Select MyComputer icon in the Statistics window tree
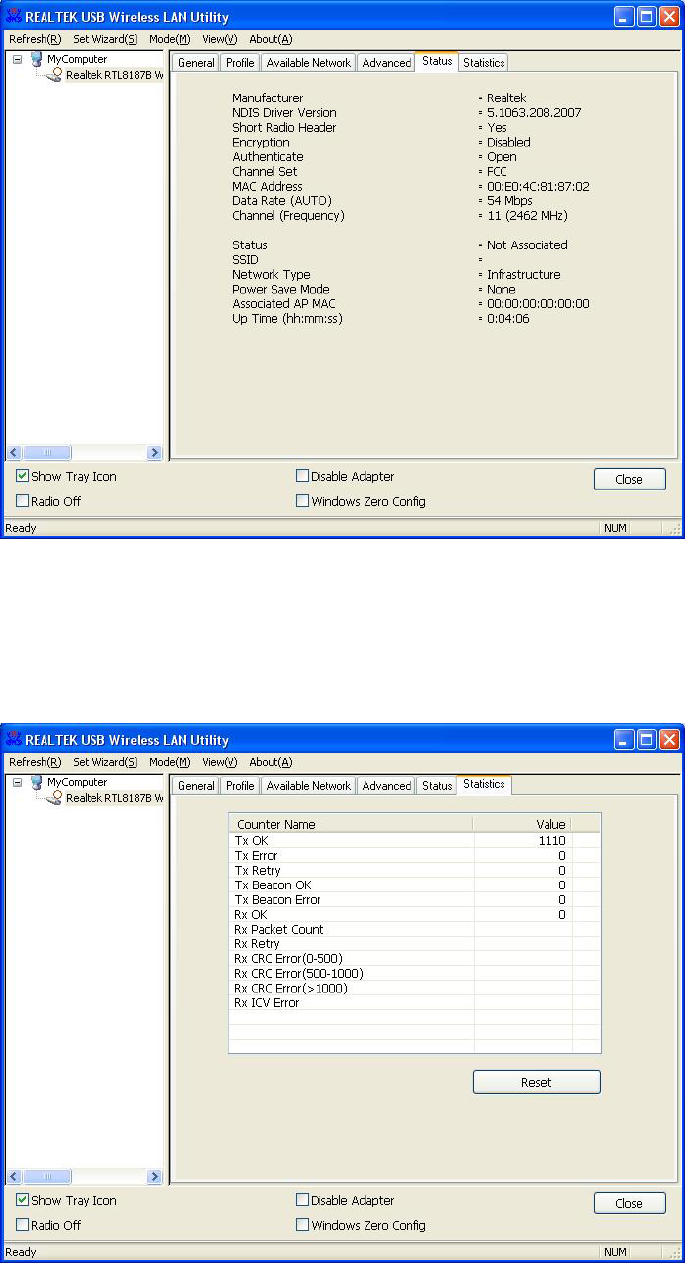This screenshot has height=1263, width=685. point(37,783)
